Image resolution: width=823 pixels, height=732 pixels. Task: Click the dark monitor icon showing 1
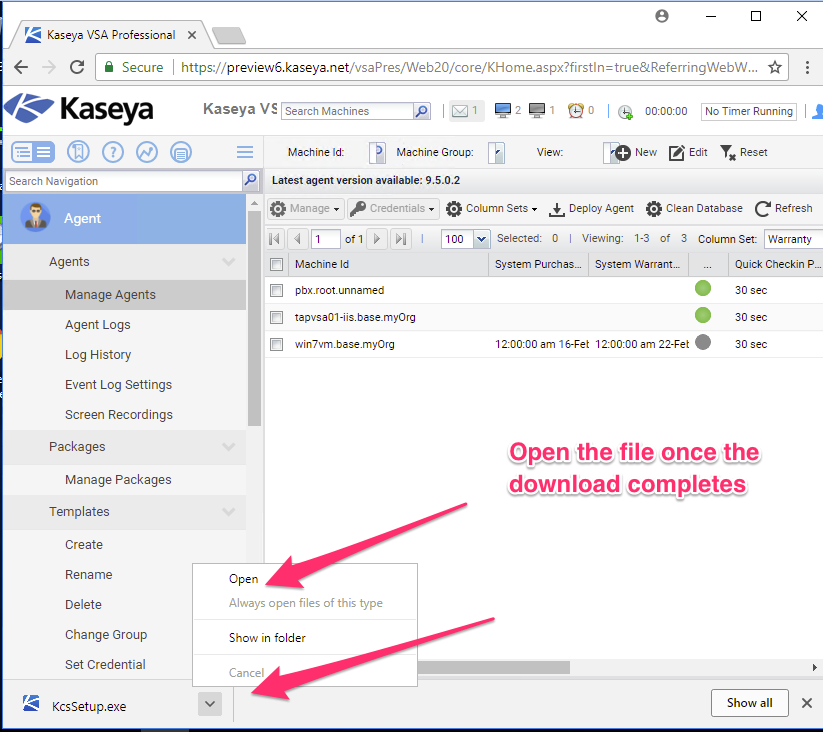536,110
